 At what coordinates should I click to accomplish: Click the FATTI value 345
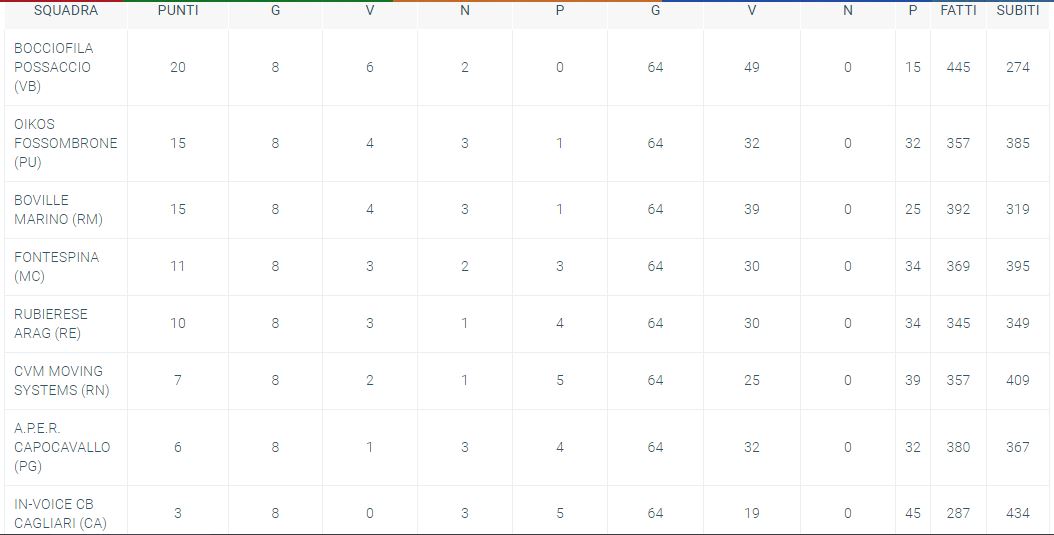(x=959, y=323)
